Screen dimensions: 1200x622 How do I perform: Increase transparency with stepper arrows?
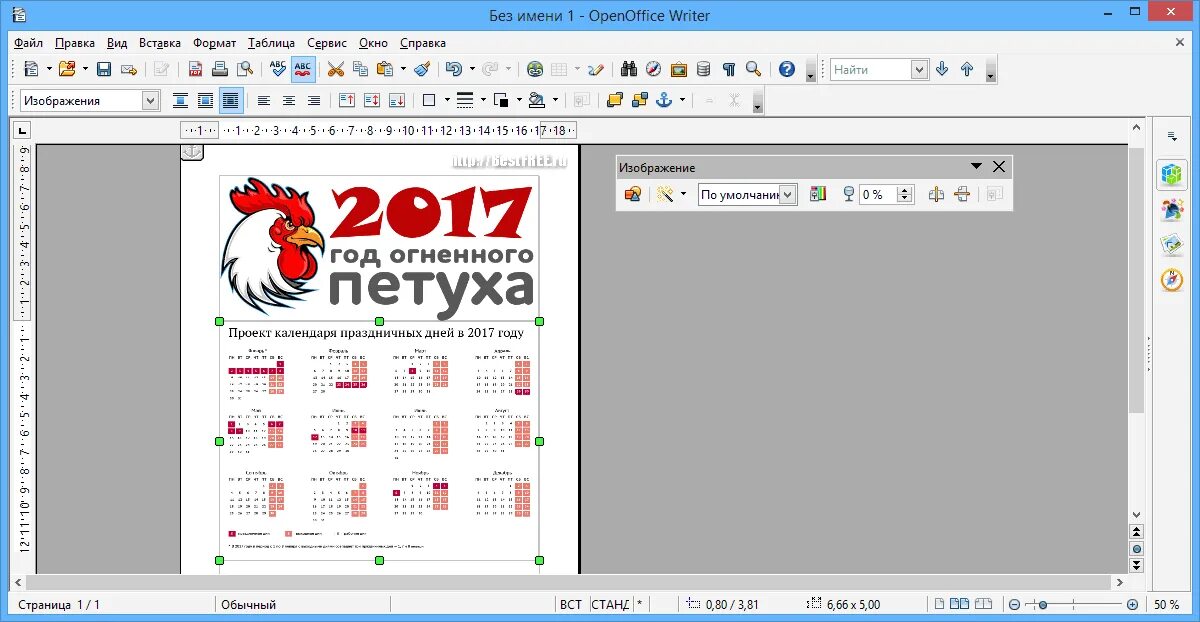coord(905,190)
